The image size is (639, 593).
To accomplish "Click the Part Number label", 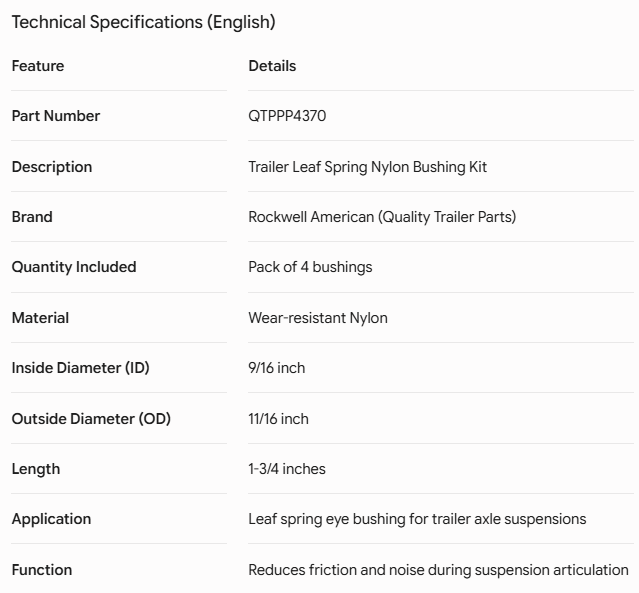I will coord(56,116).
